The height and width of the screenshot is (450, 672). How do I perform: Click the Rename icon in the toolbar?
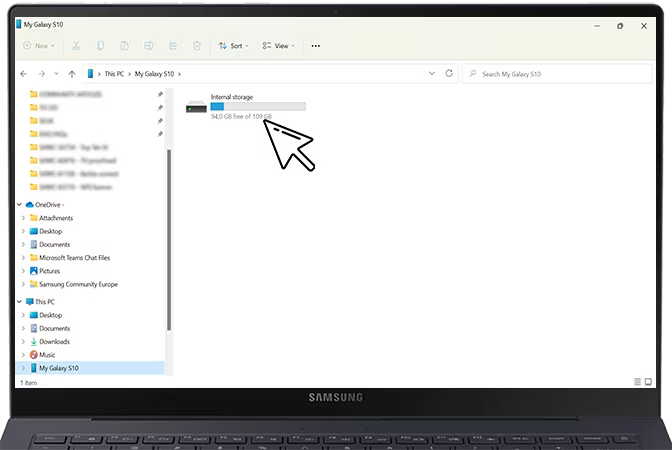[x=148, y=45]
